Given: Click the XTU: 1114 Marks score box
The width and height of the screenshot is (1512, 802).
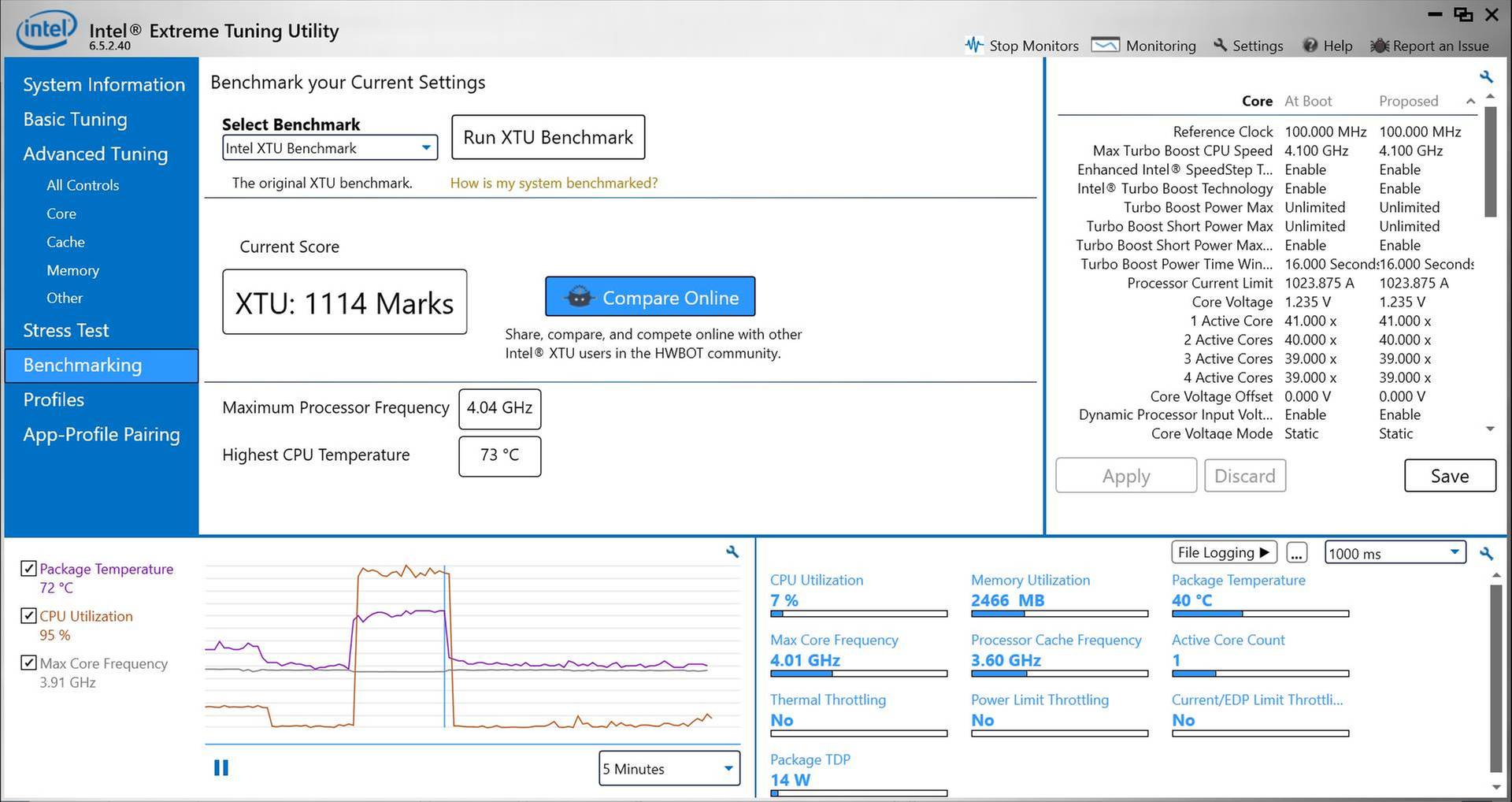Looking at the screenshot, I should click(x=345, y=302).
